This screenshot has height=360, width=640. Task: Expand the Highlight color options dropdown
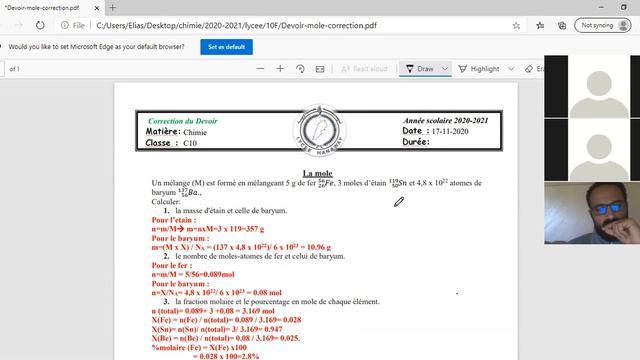(511, 69)
